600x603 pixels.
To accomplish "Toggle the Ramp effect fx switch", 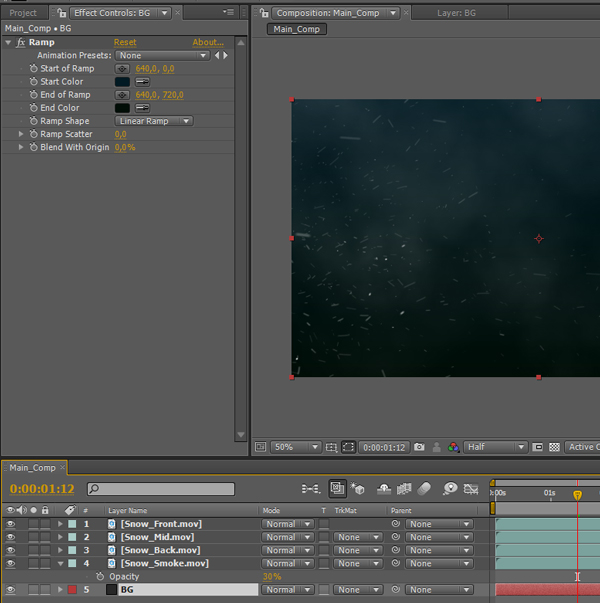I will pyautogui.click(x=21, y=43).
